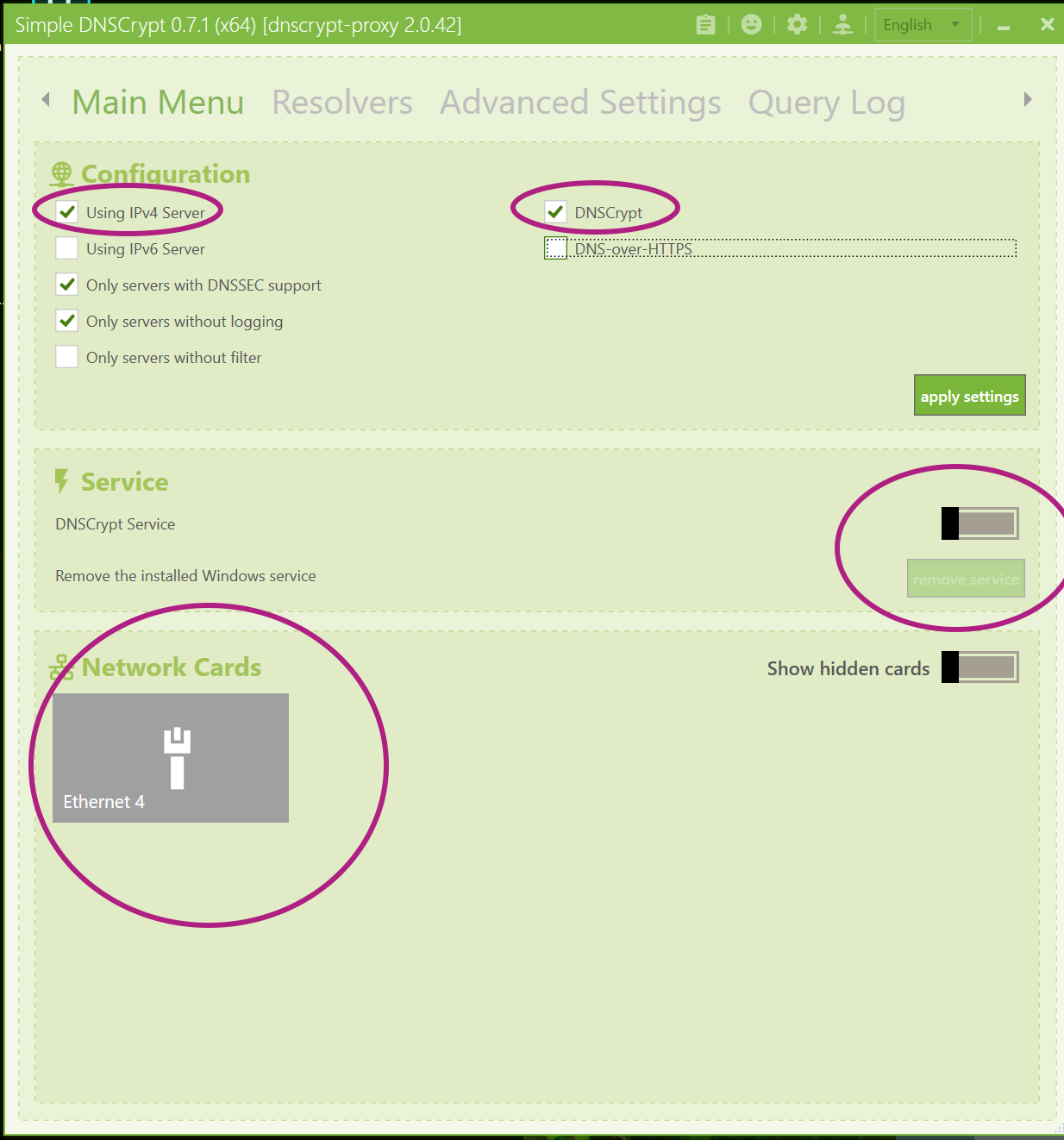Click the "Service" section heading
1064x1140 pixels.
(x=125, y=482)
